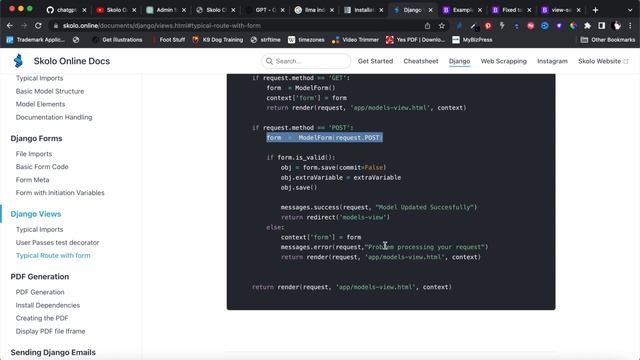Open Documentation Handling sidebar link
Screen dimensions: 640x360
pyautogui.click(x=54, y=117)
